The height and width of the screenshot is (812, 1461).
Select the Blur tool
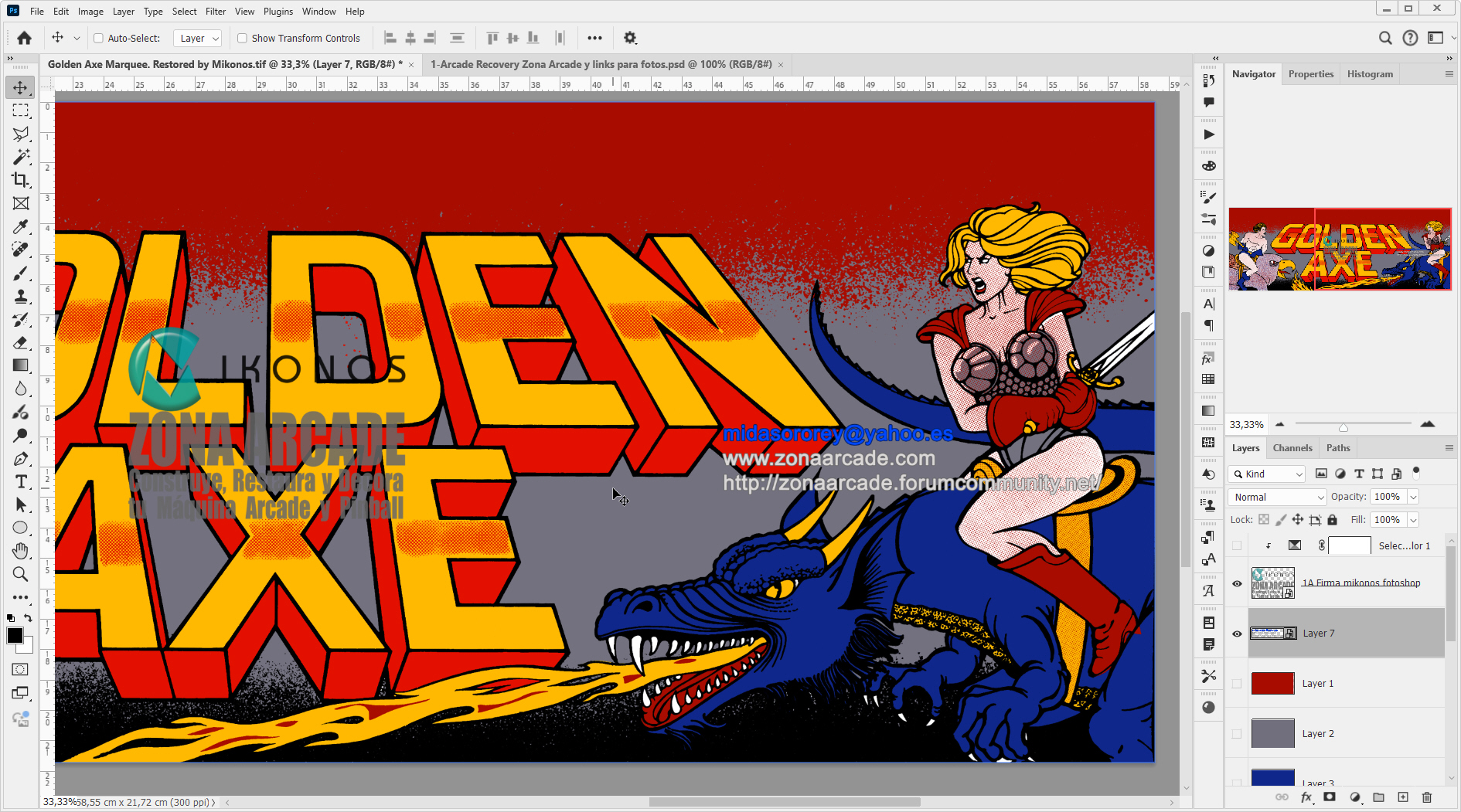coord(21,389)
